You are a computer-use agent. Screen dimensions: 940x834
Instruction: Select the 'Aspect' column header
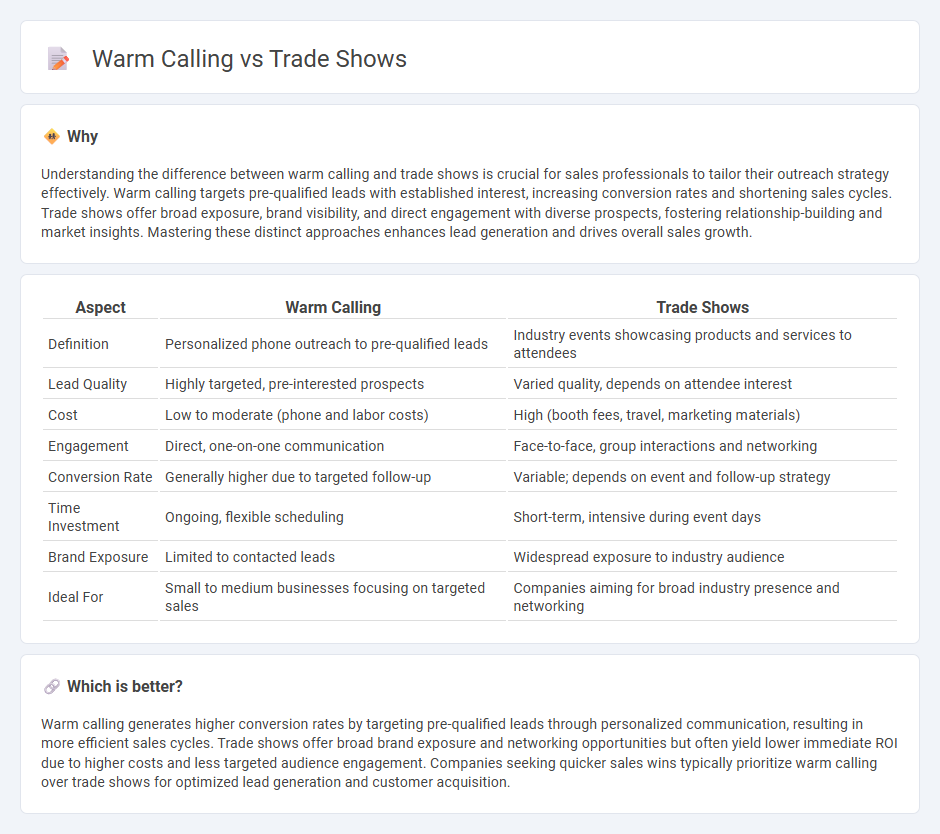click(100, 308)
